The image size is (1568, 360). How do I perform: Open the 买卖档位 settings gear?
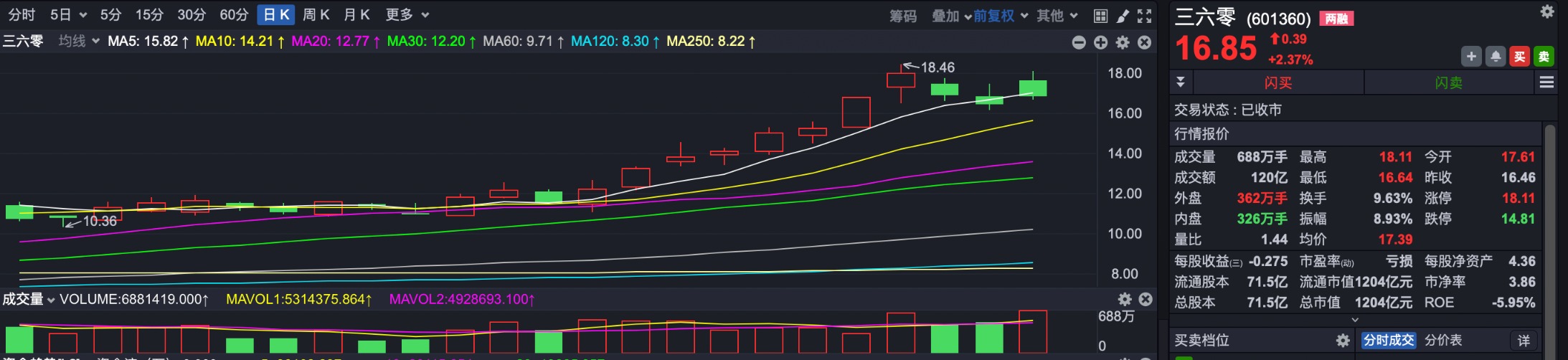1343,341
